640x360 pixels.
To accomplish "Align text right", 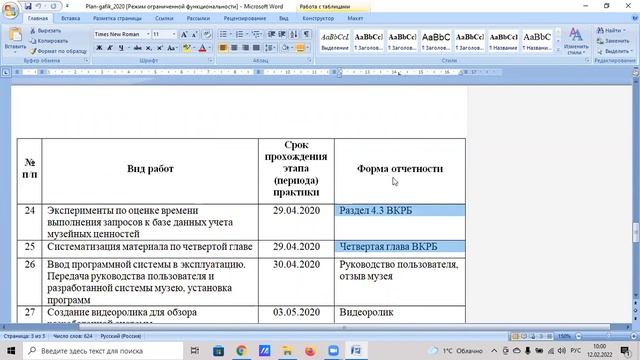I will tap(245, 48).
